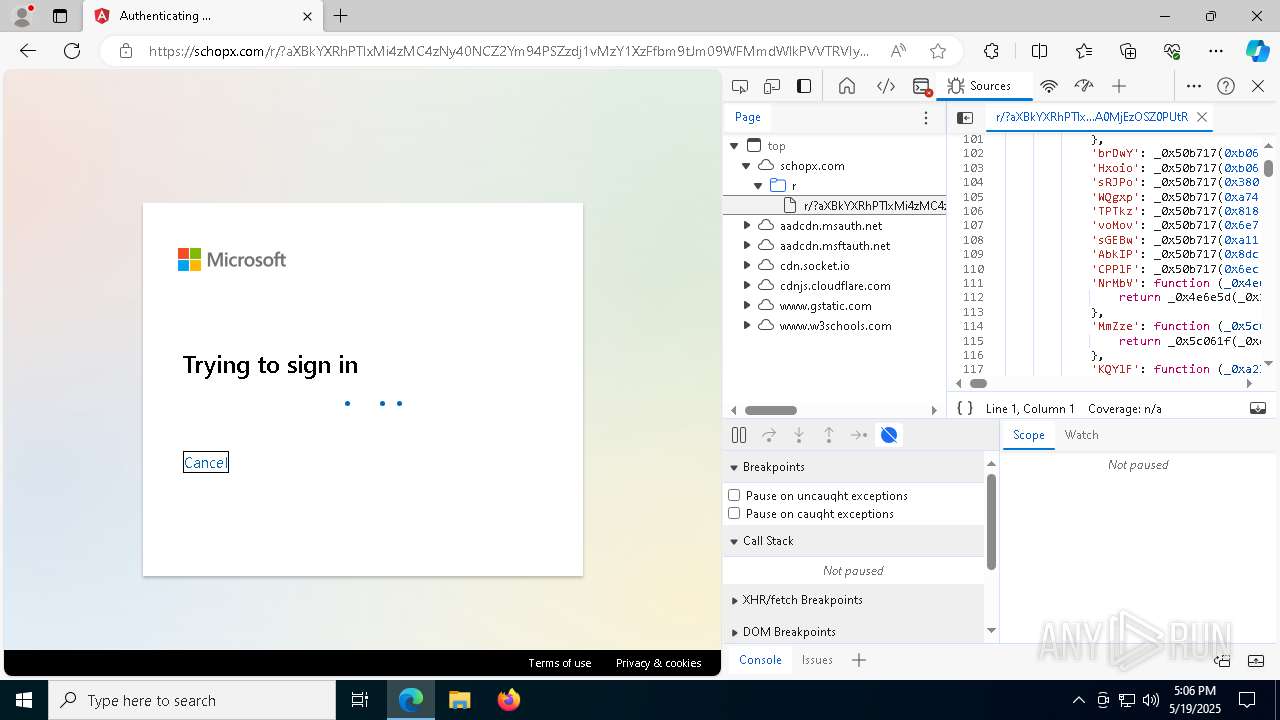Open Browser essentials heart icon
The height and width of the screenshot is (720, 1280).
pyautogui.click(x=1172, y=51)
